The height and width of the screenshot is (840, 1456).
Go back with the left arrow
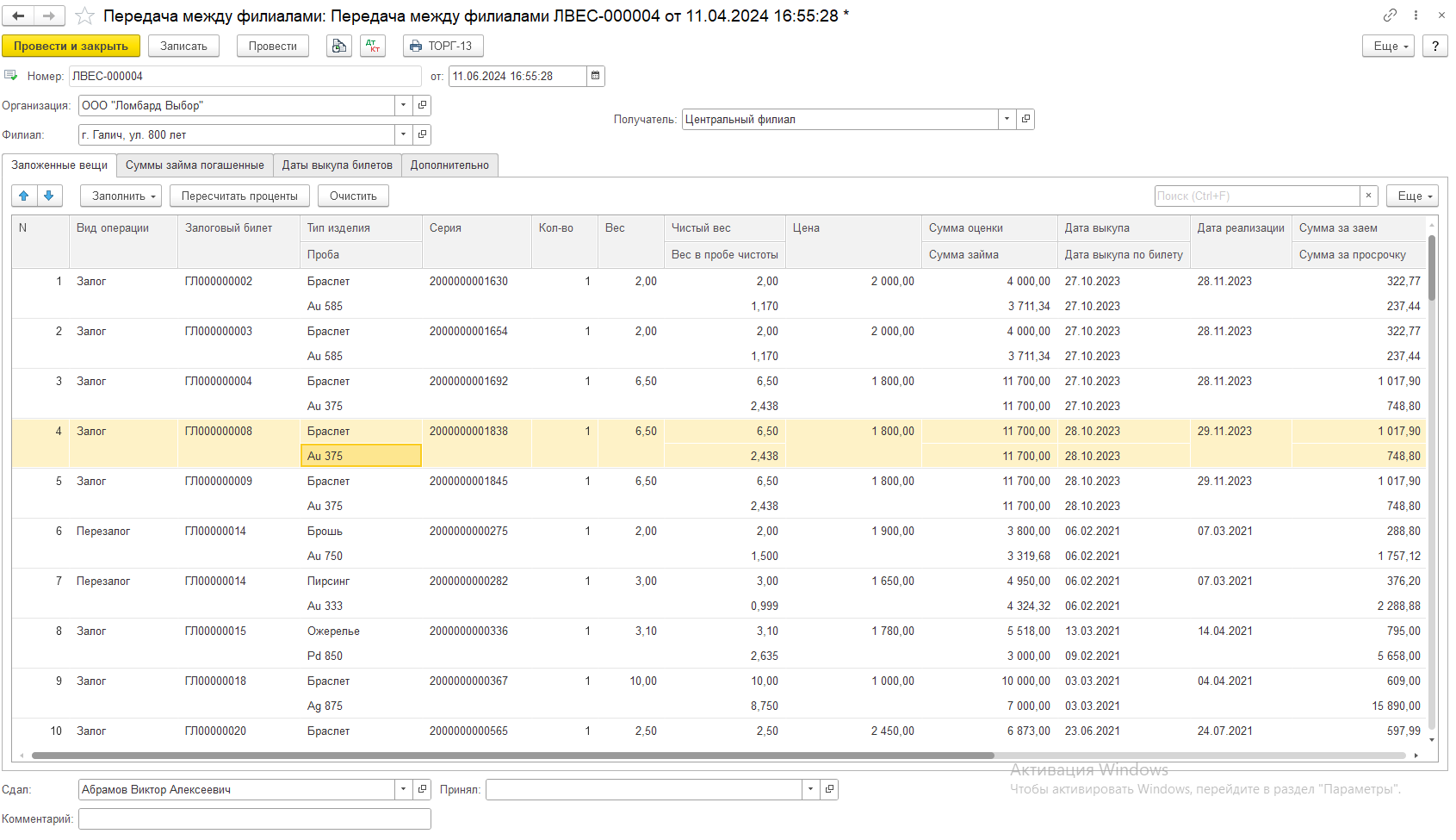[18, 16]
